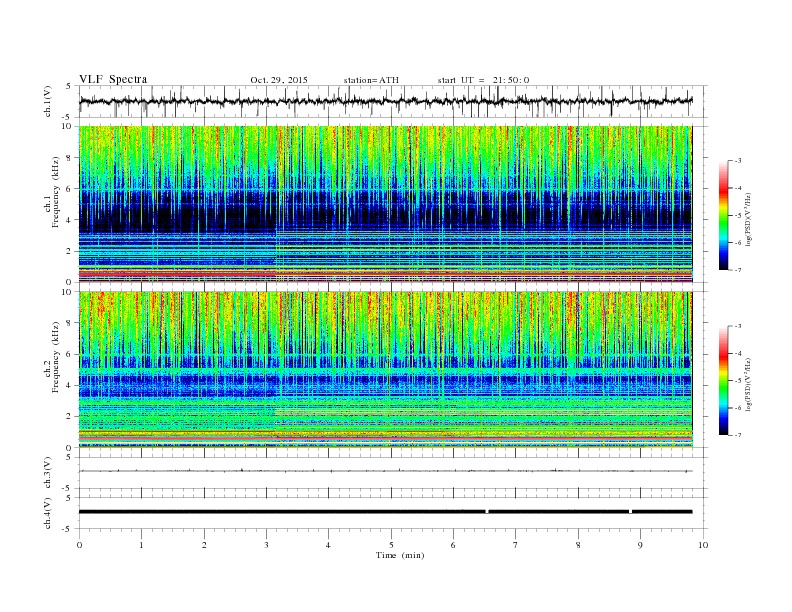Click the "9" minute tick label
This screenshot has height=612, width=792.
tap(640, 545)
